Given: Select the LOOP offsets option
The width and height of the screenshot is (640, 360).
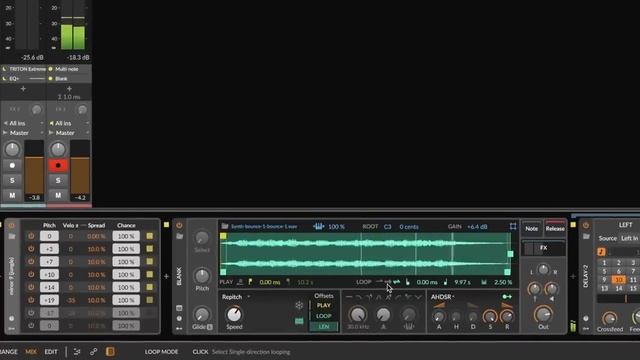Looking at the screenshot, I should point(324,316).
